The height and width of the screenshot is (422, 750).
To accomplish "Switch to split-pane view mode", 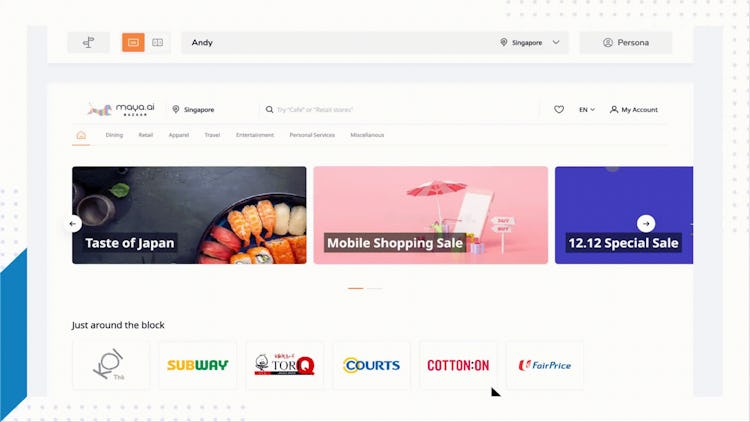I will click(x=157, y=43).
